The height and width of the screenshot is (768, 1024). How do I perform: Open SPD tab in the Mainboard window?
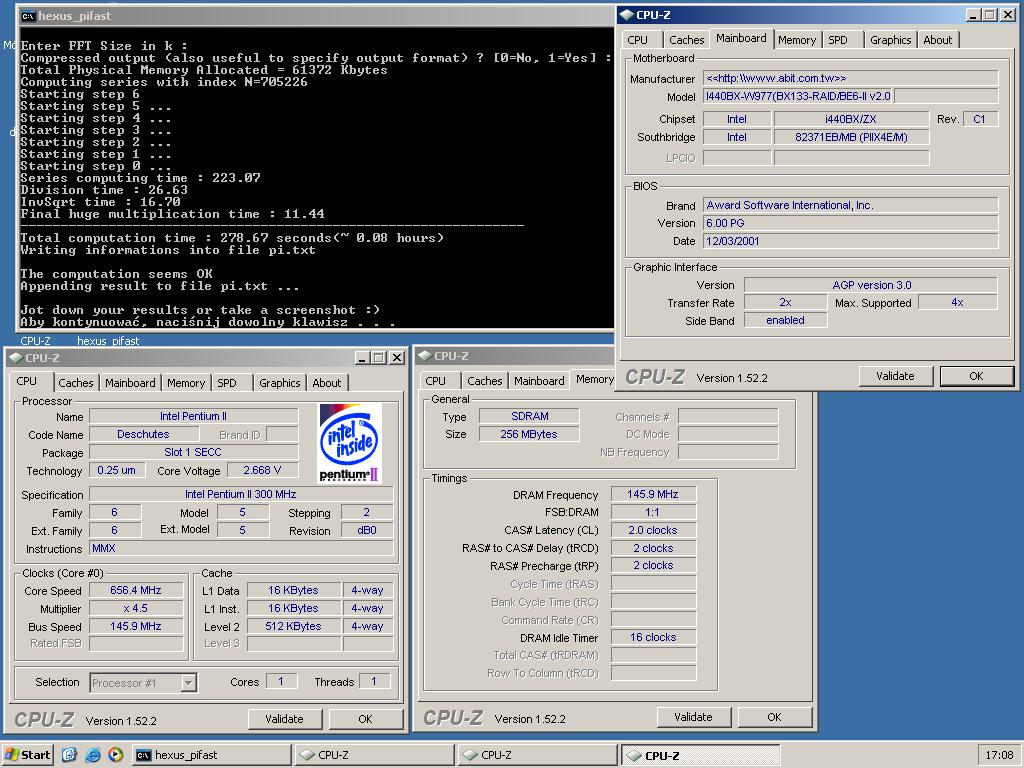tap(838, 40)
